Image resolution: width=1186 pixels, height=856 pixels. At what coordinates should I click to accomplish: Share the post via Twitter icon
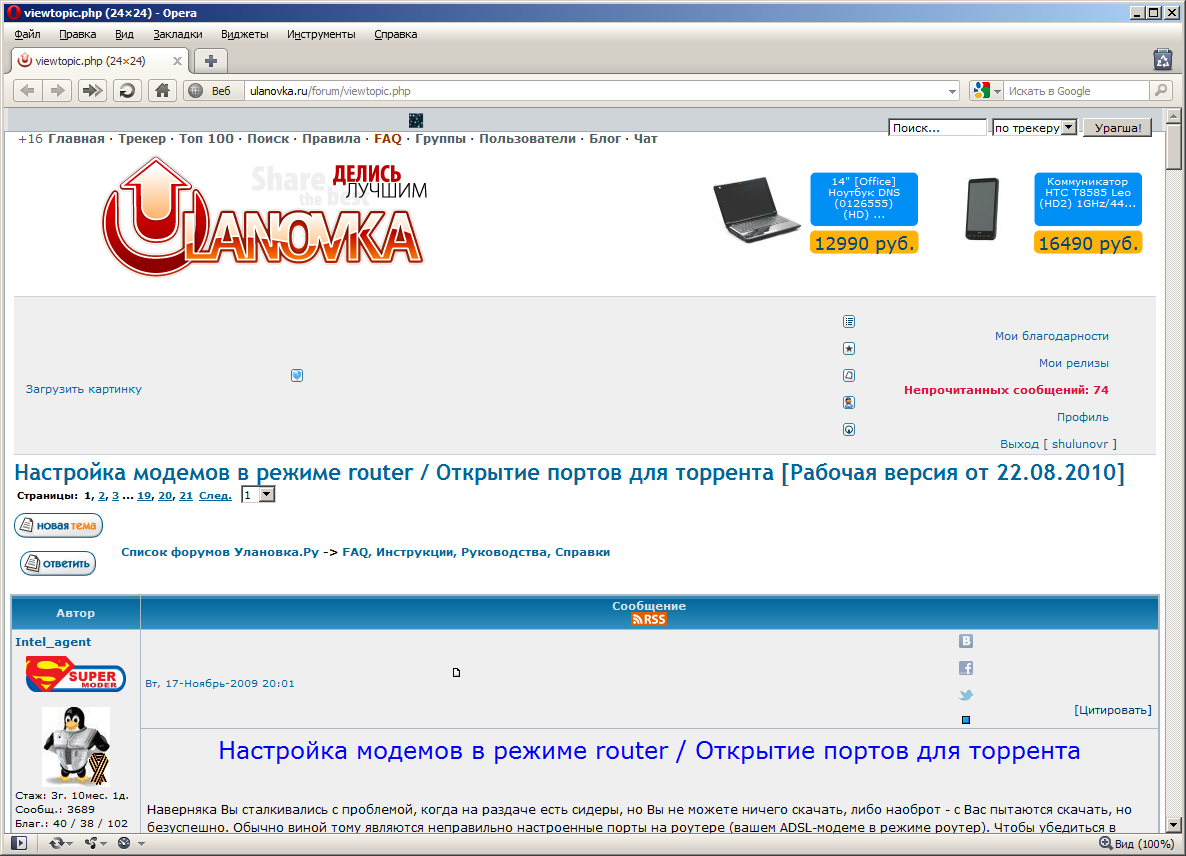click(x=966, y=695)
